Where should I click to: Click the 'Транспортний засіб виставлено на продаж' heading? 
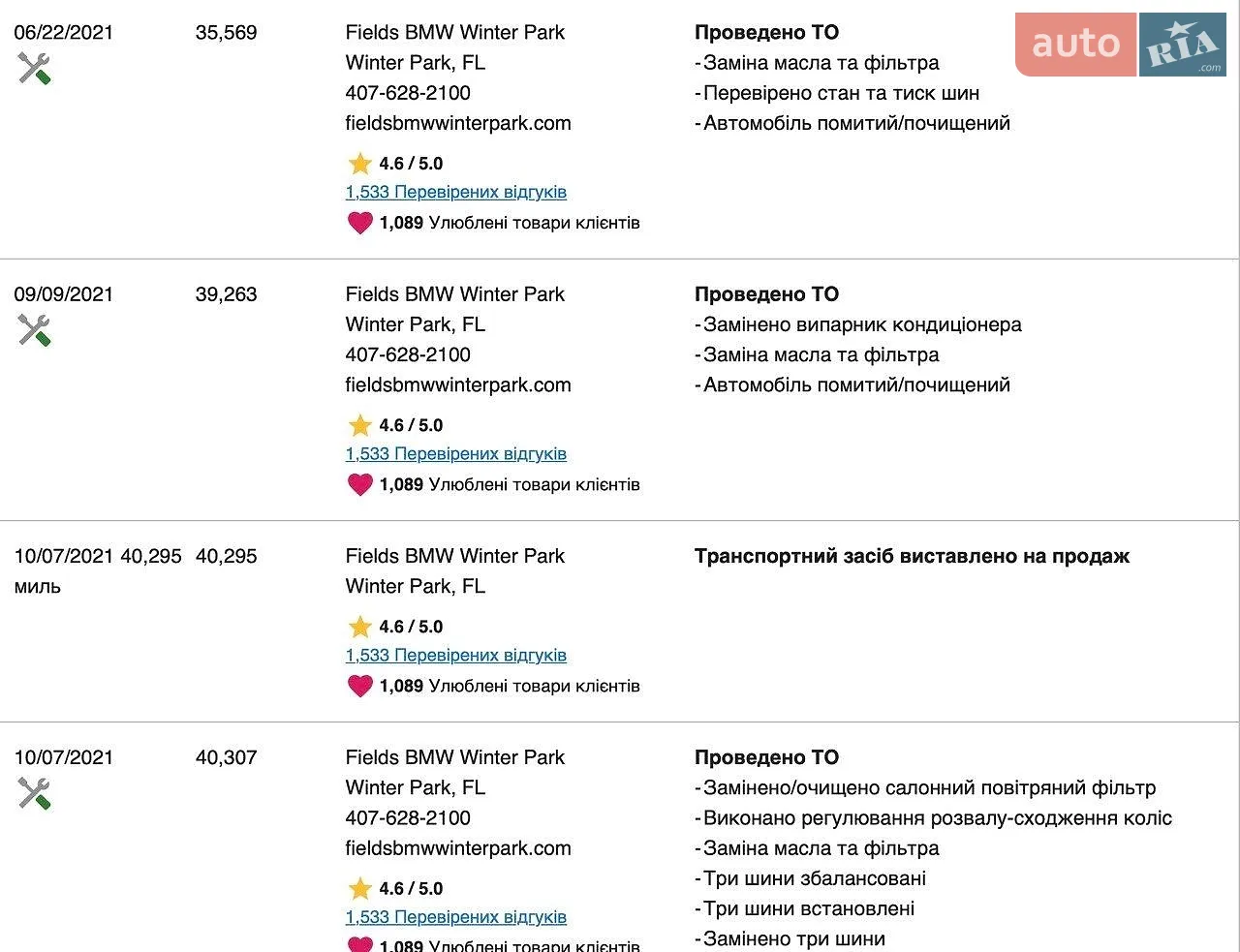[912, 556]
